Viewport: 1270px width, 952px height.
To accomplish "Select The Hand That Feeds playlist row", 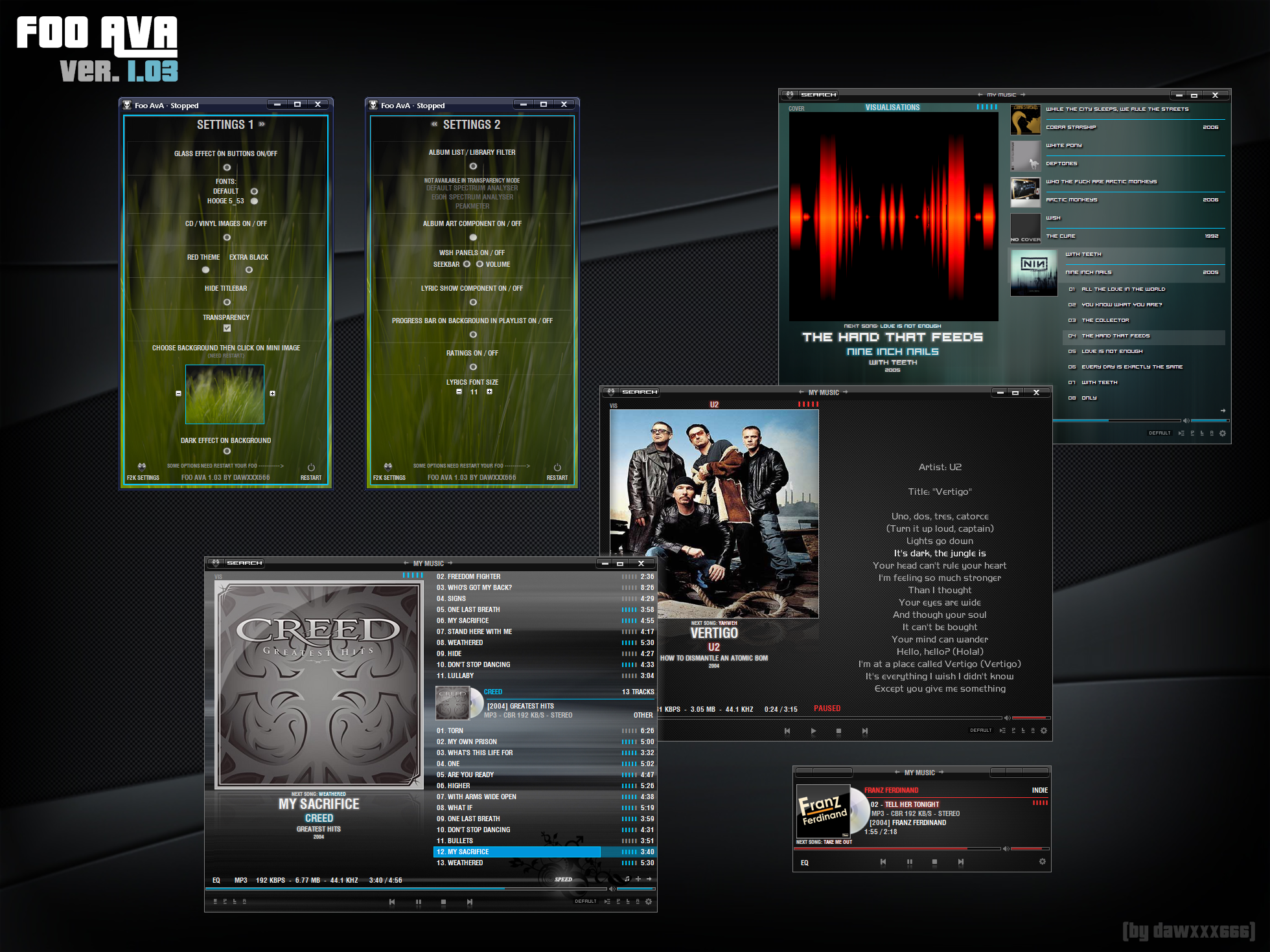I will click(1144, 336).
